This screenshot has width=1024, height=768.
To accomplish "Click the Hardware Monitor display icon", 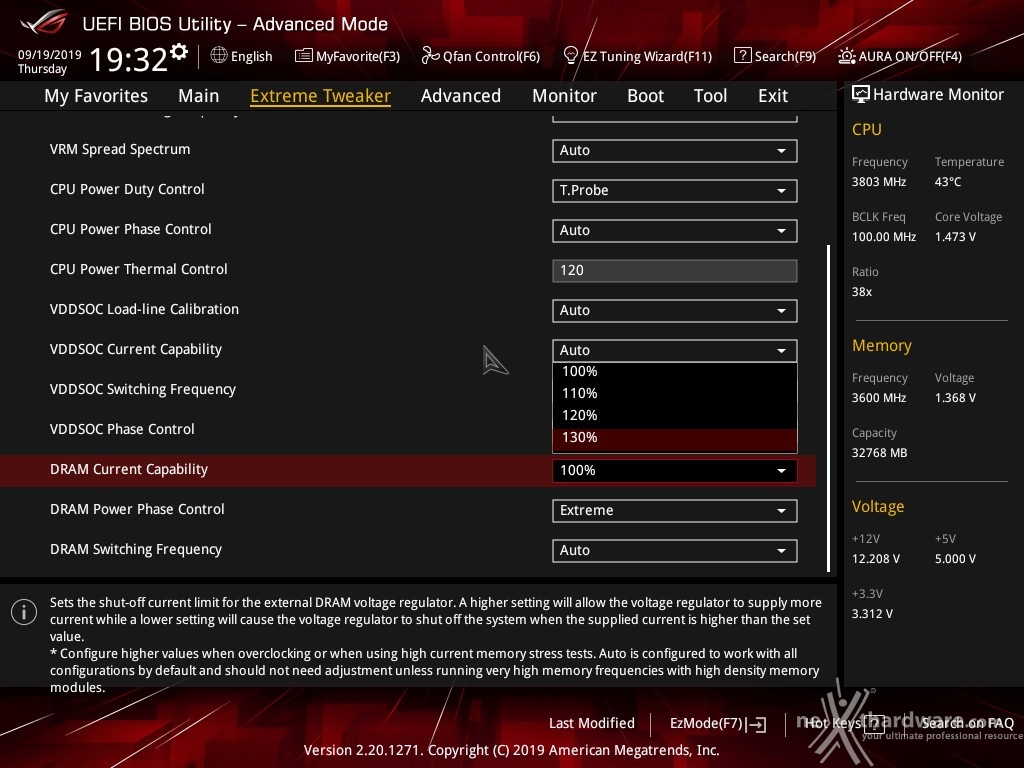I will [861, 95].
